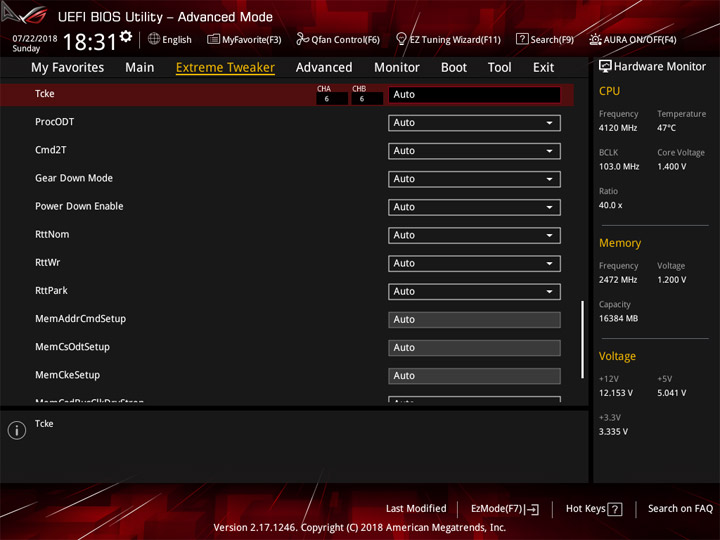Click the Memory frequency 2472 MHz value

[618, 280]
